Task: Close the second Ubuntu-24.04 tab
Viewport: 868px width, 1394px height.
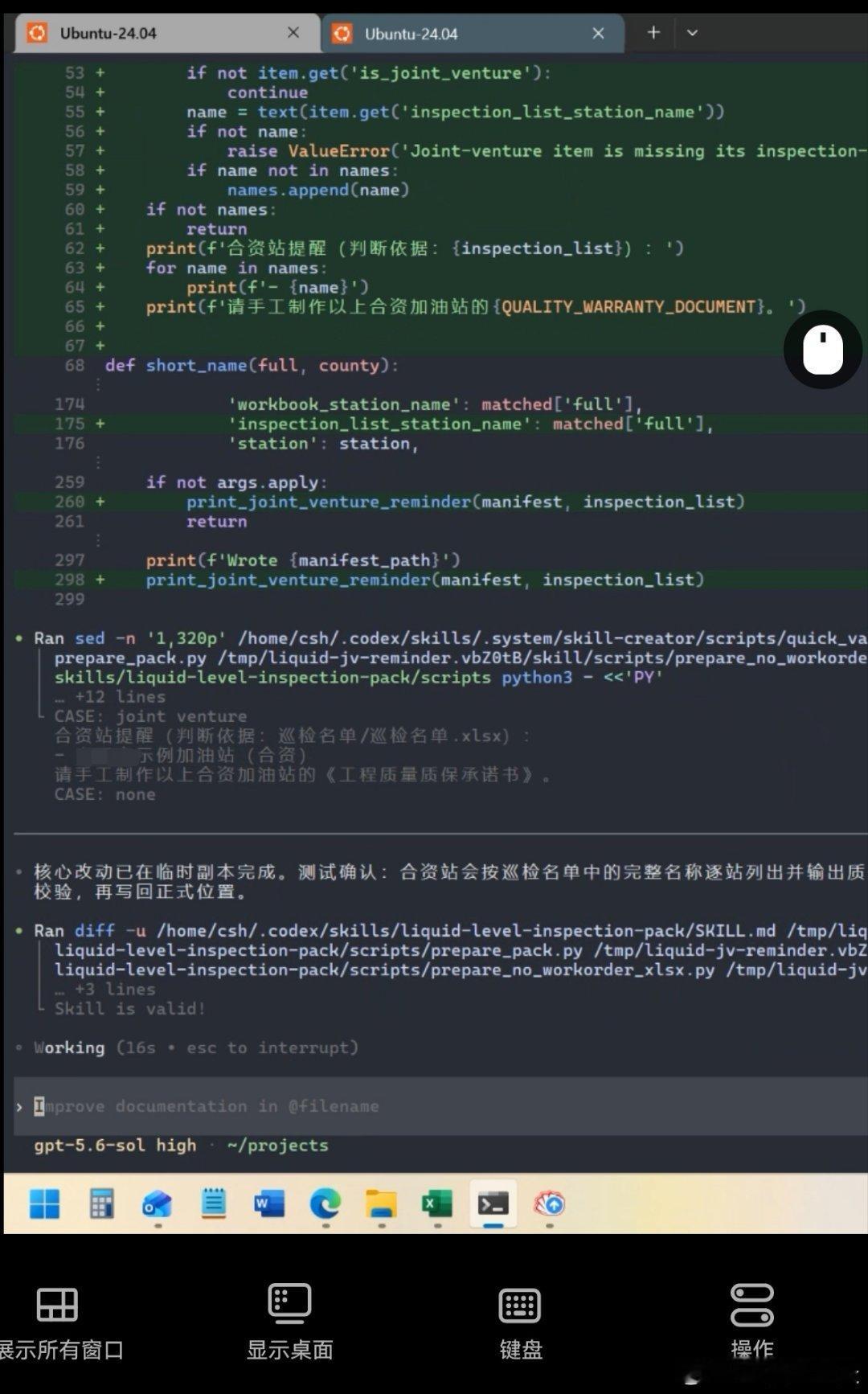Action: (598, 33)
